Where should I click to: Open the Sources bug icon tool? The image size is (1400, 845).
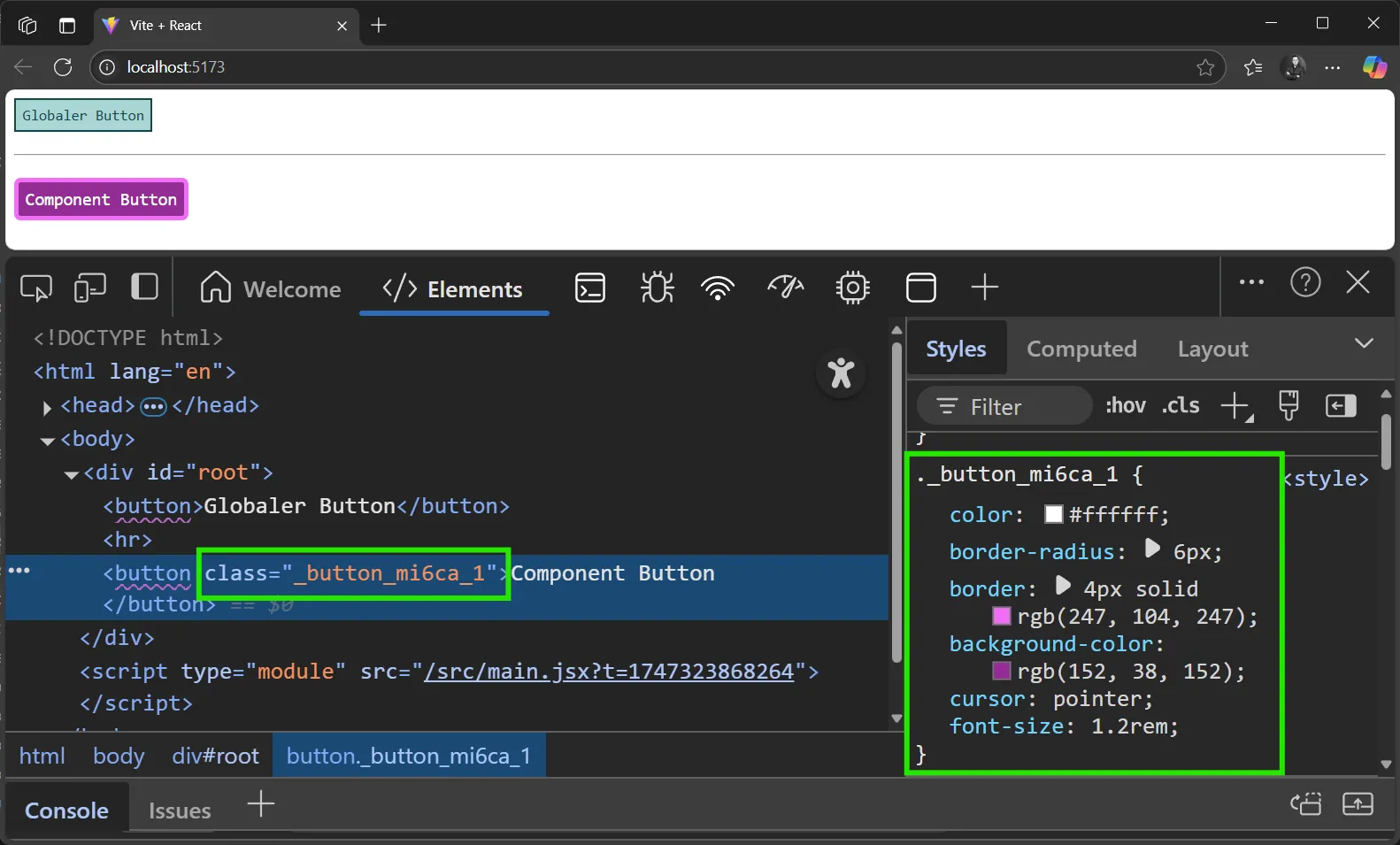pos(657,288)
